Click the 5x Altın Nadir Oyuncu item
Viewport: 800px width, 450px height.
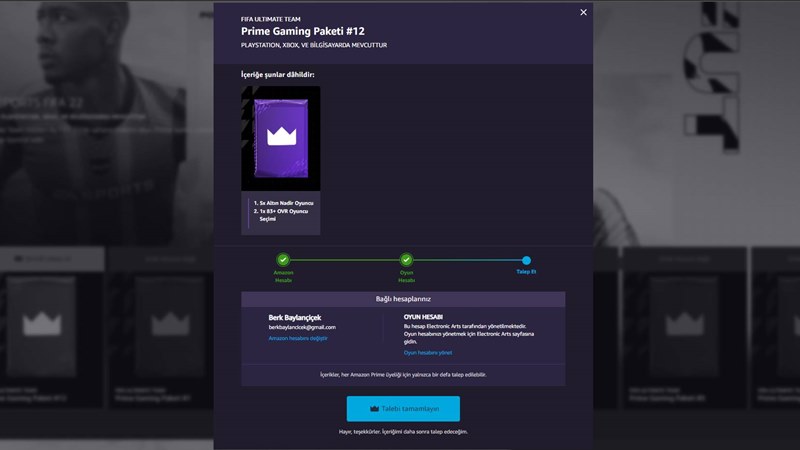(x=284, y=203)
